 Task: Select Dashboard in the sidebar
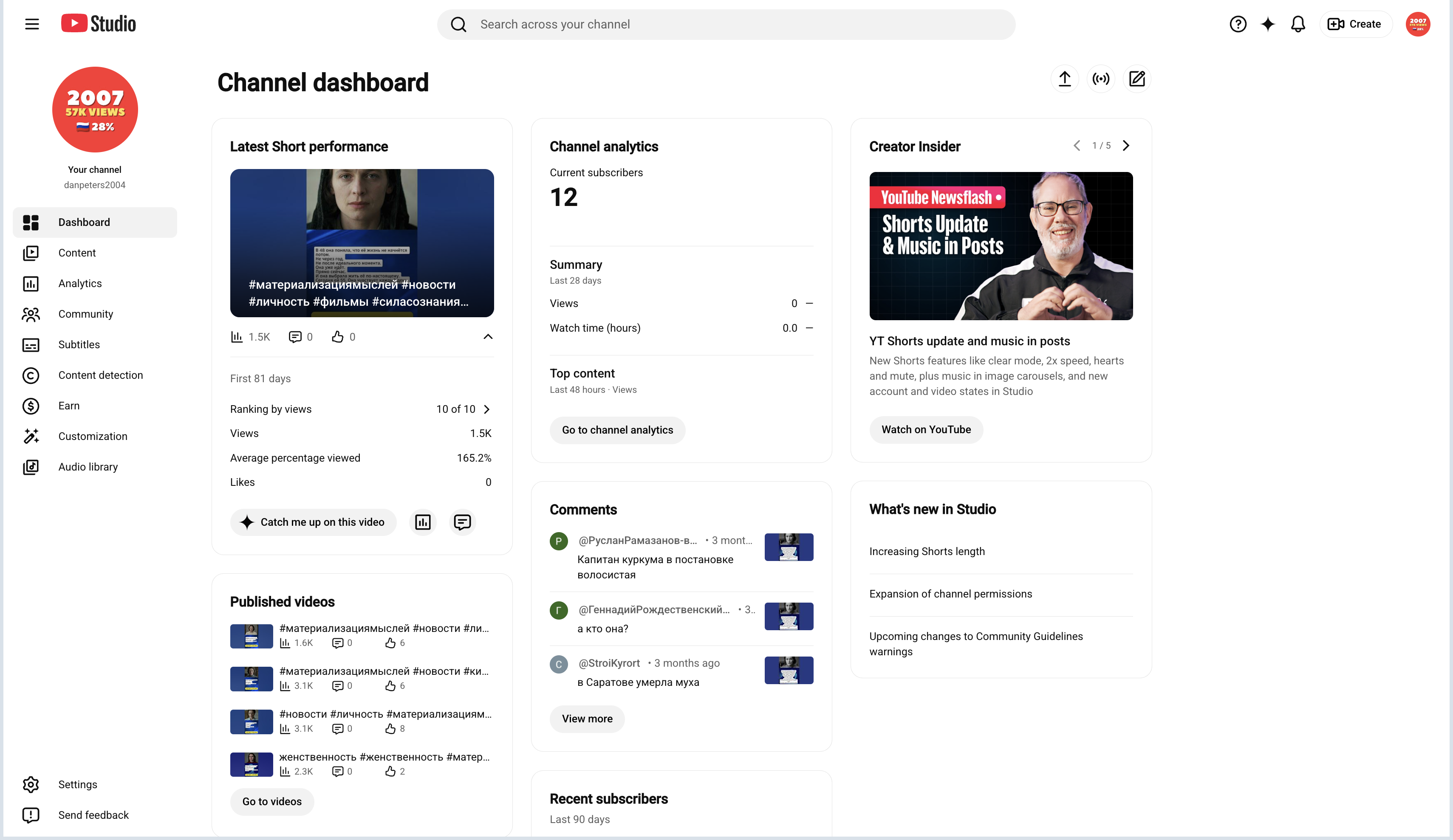pyautogui.click(x=95, y=223)
